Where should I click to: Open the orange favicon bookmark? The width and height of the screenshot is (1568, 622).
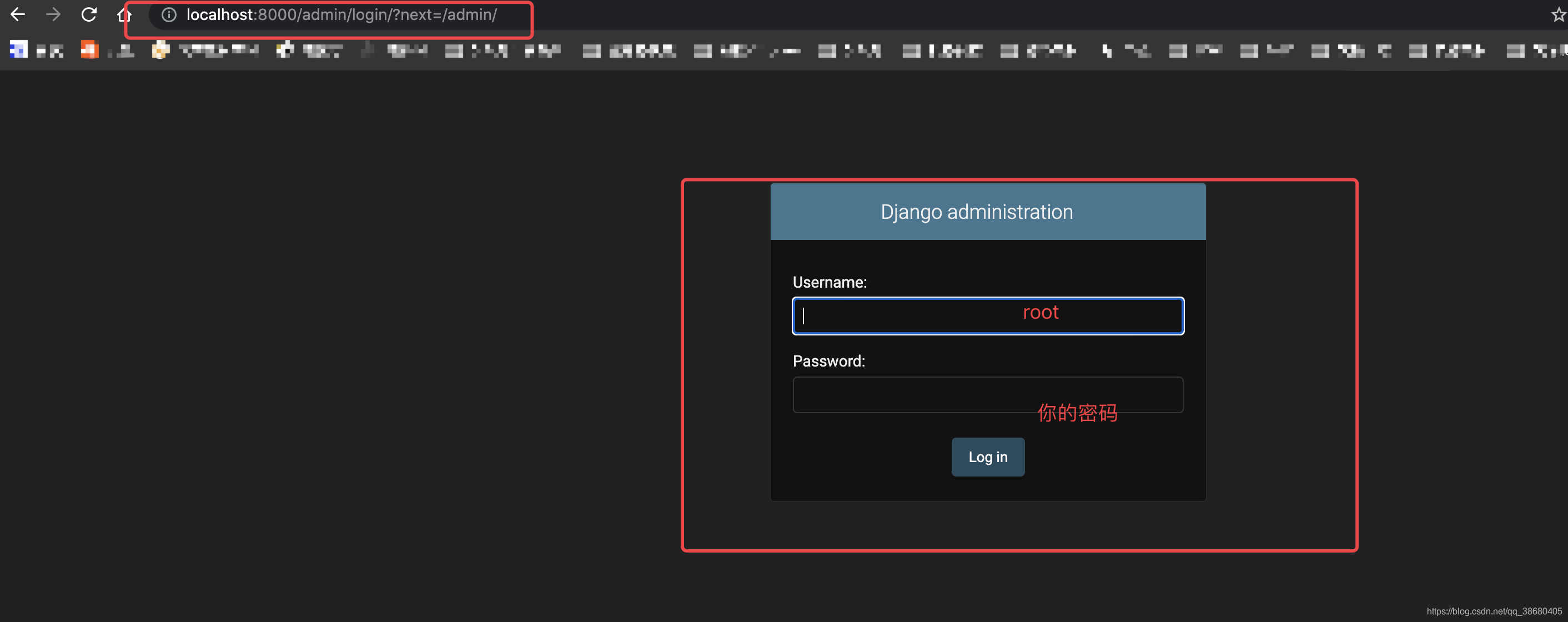point(89,50)
